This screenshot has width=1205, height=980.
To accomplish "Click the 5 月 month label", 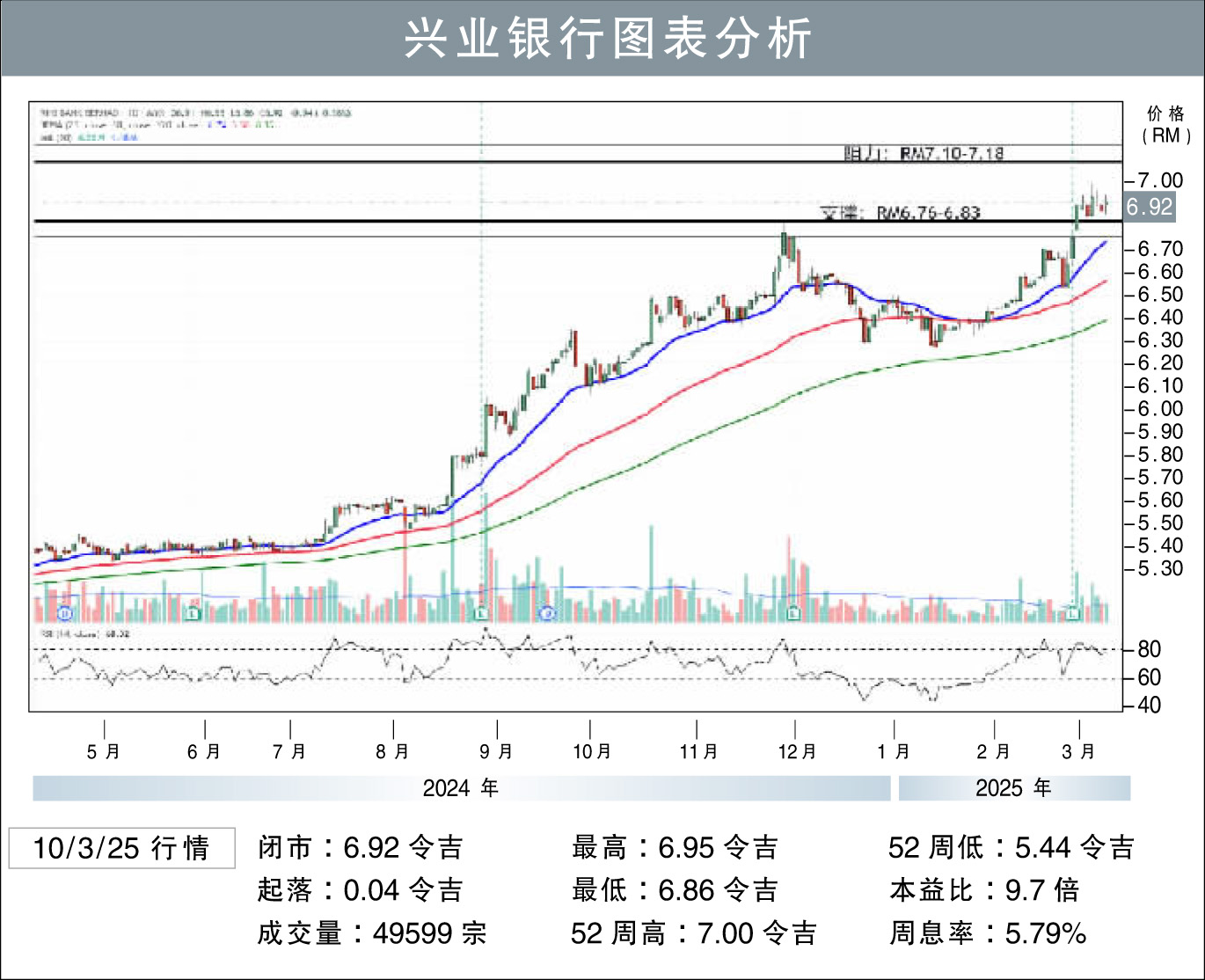I will point(104,752).
